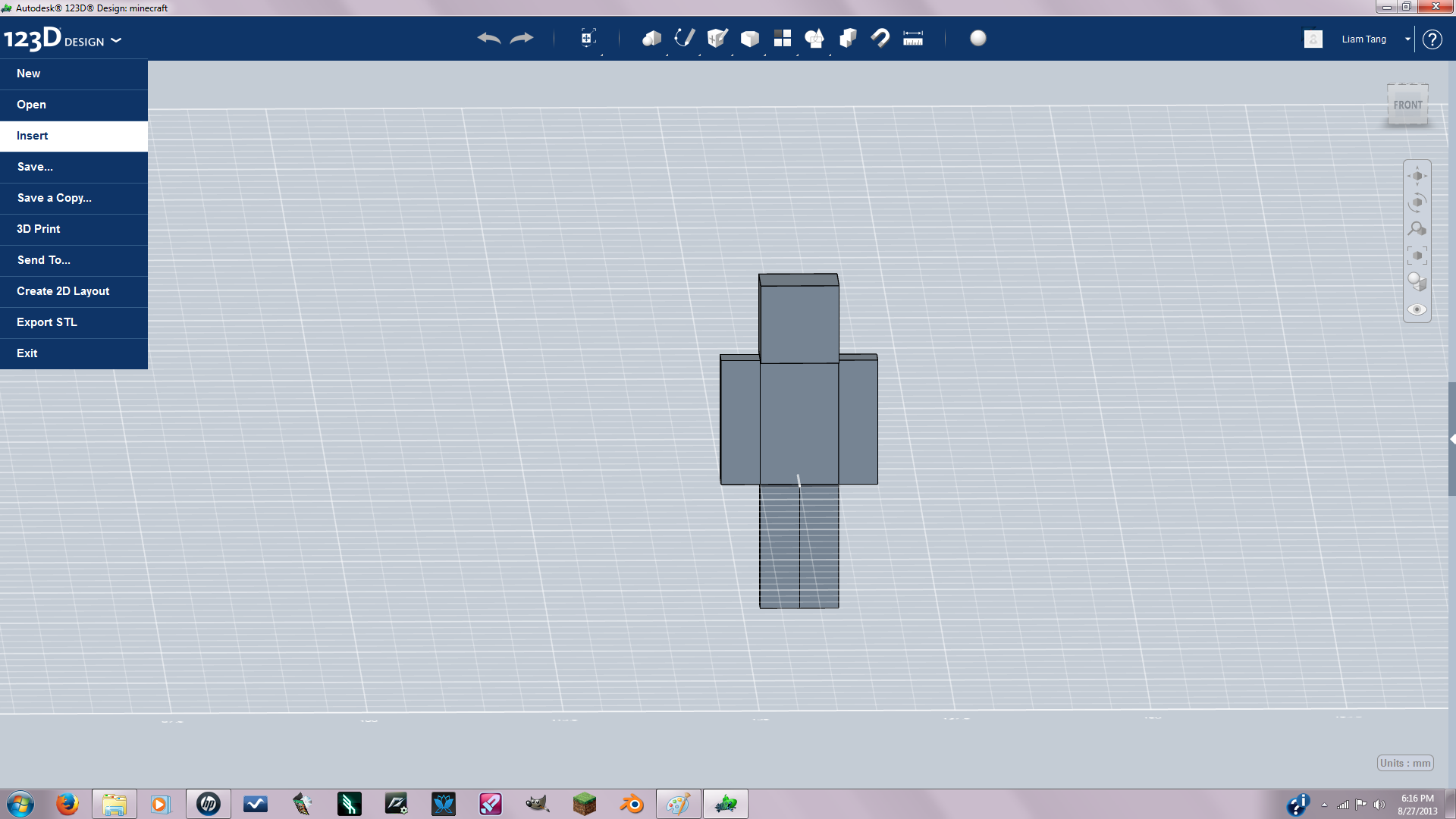Click the FRONT face of view cube

pos(1408,105)
